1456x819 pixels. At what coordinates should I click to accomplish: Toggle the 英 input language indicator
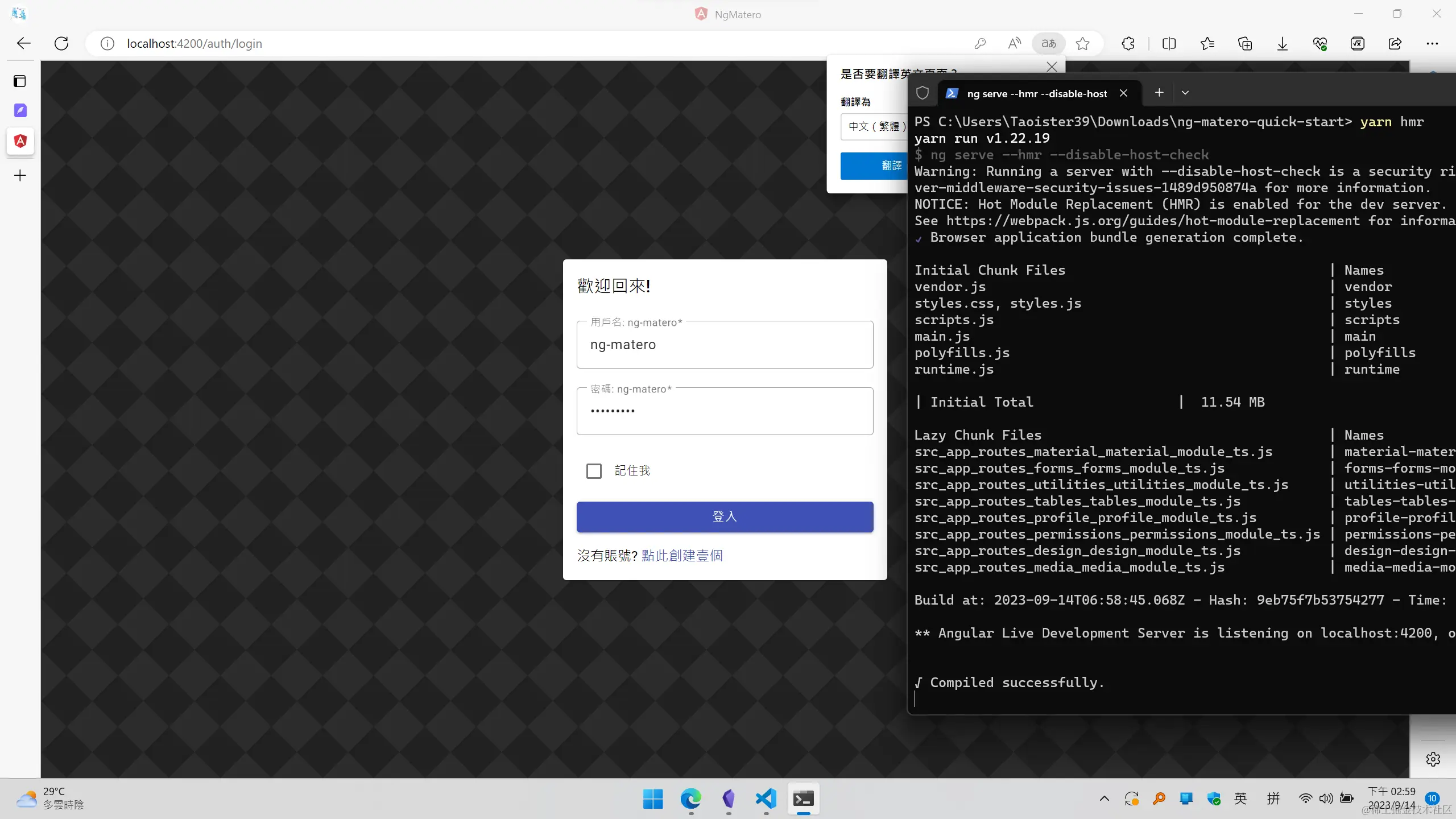1241,799
